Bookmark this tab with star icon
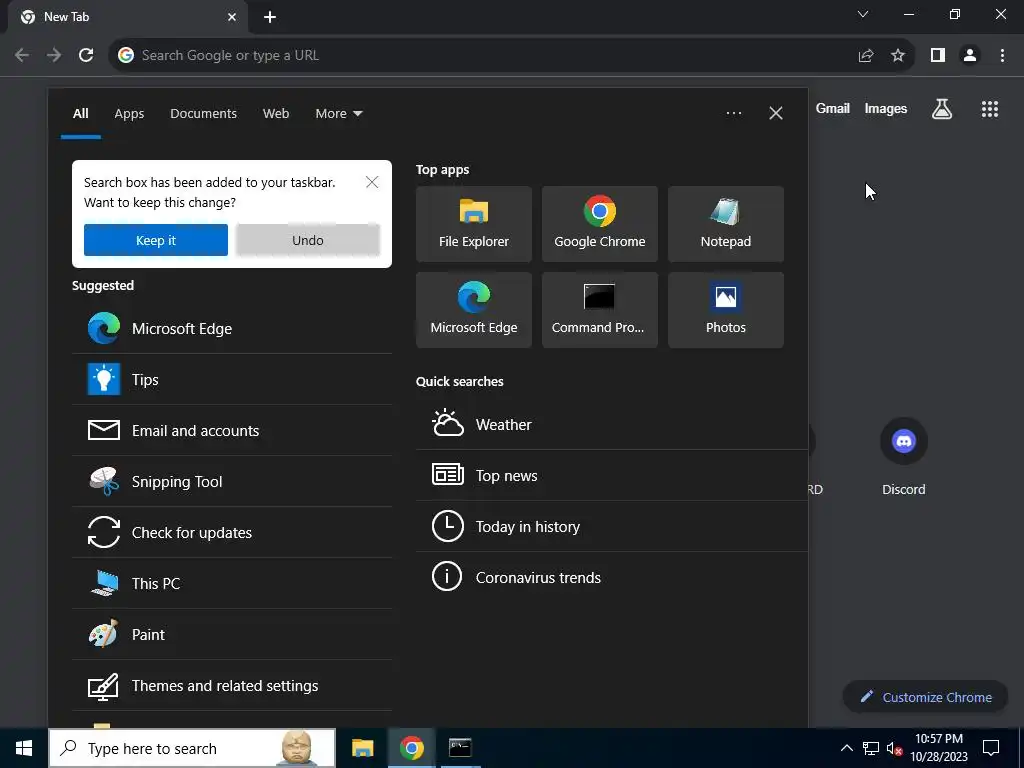The width and height of the screenshot is (1024, 768). pos(898,56)
